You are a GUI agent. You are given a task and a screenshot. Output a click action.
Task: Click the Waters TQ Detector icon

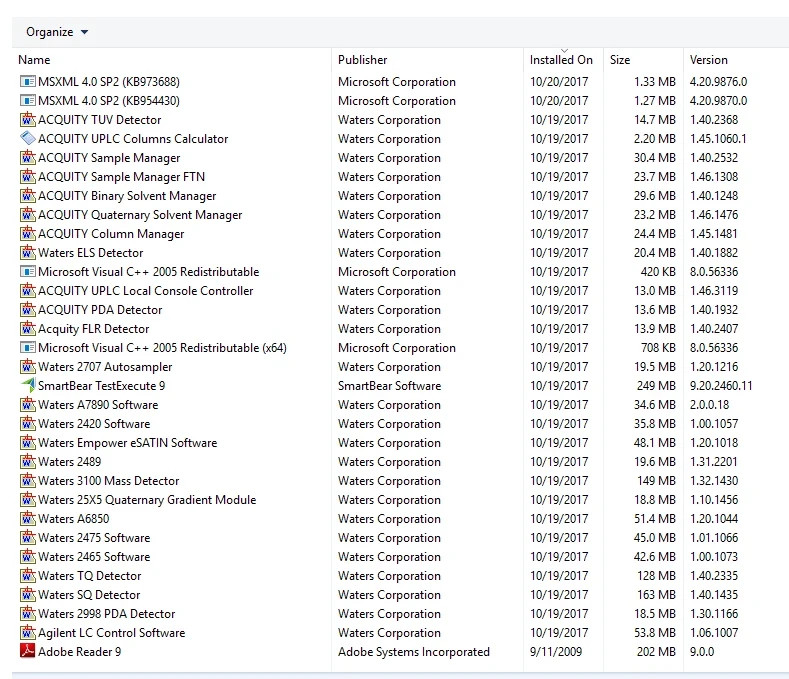tap(27, 575)
